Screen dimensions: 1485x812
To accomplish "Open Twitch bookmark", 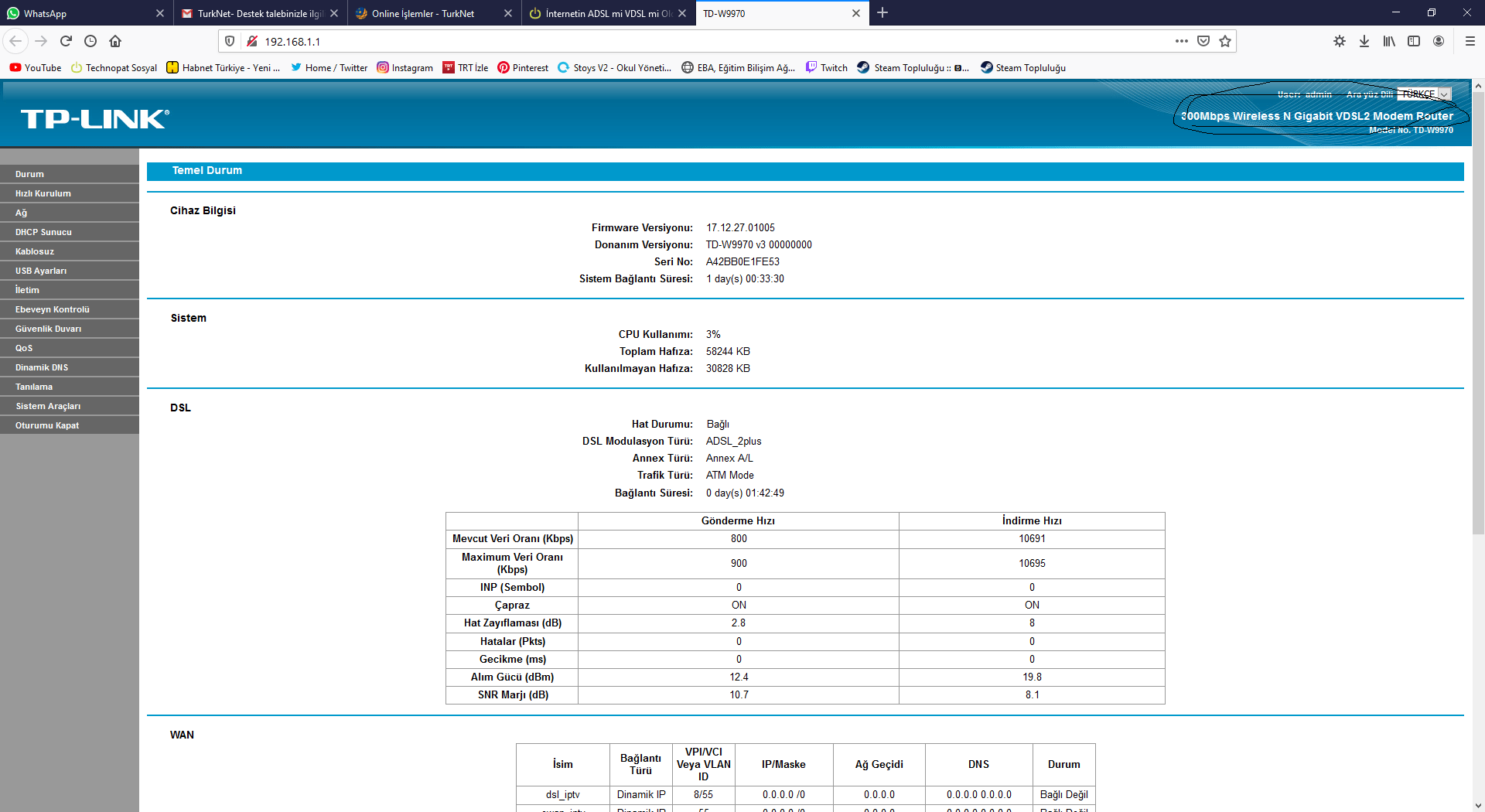I will coord(827,67).
